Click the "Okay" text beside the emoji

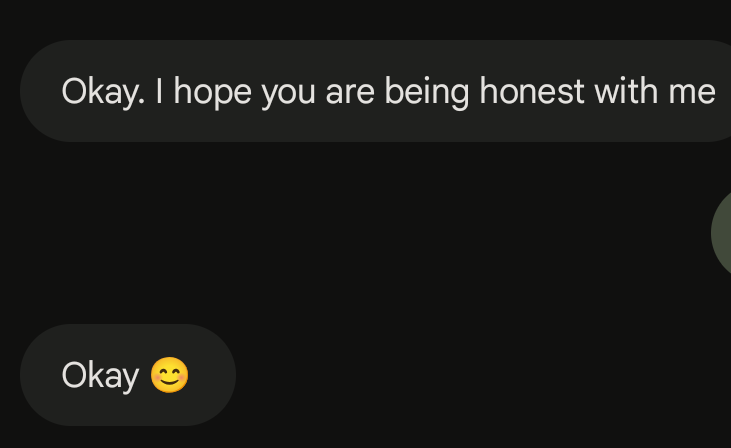click(100, 376)
